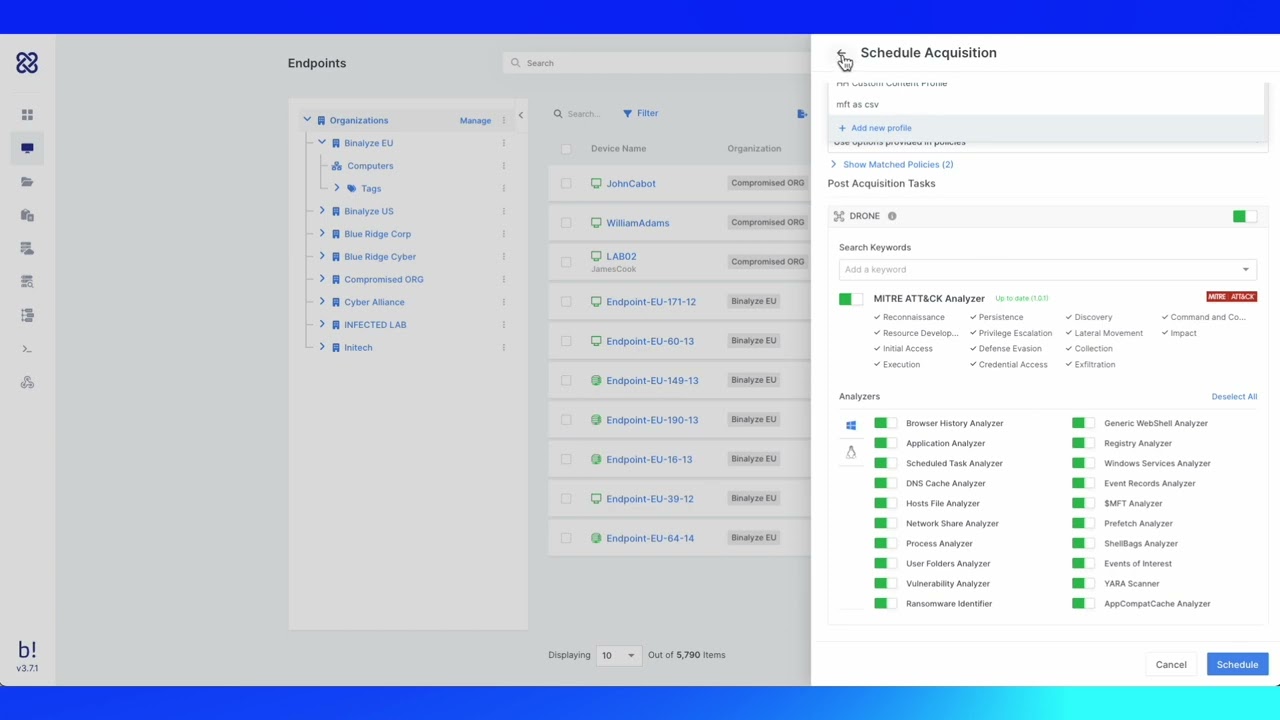This screenshot has height=720, width=1280.
Task: Click the Endpoint-EU-149-13 server icon
Action: [596, 380]
